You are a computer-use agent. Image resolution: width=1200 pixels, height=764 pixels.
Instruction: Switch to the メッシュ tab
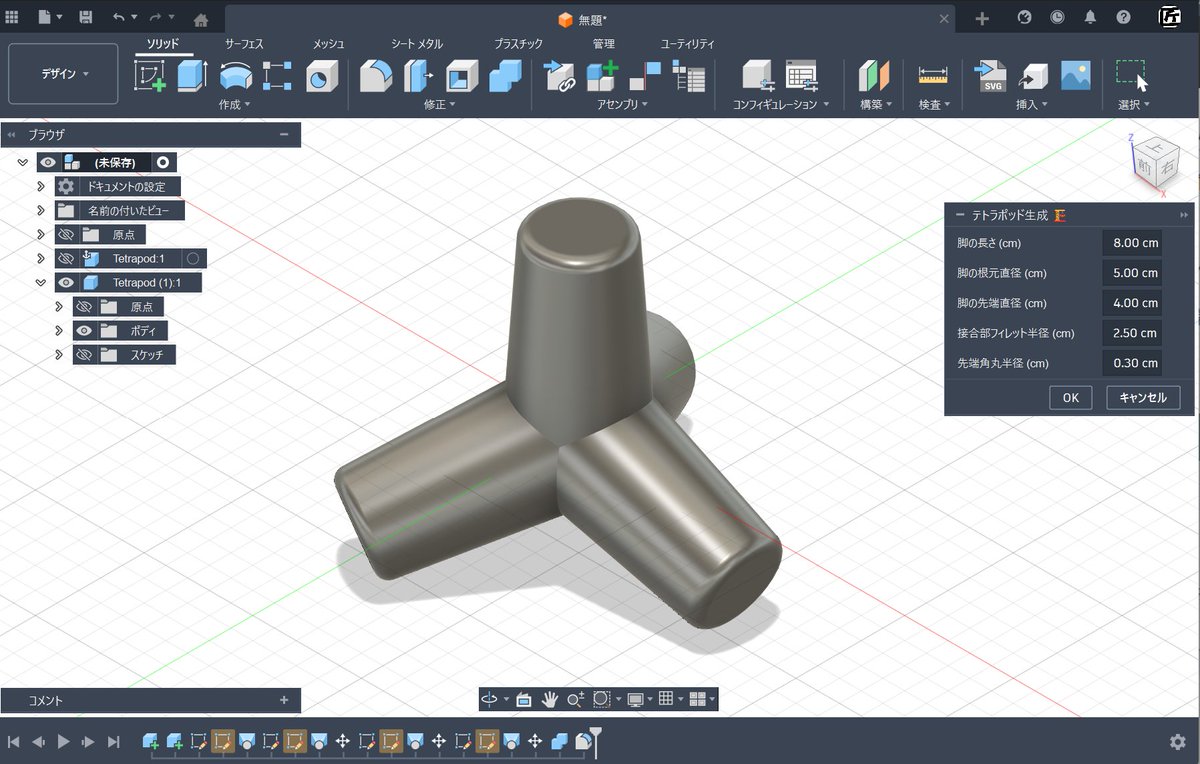point(328,44)
